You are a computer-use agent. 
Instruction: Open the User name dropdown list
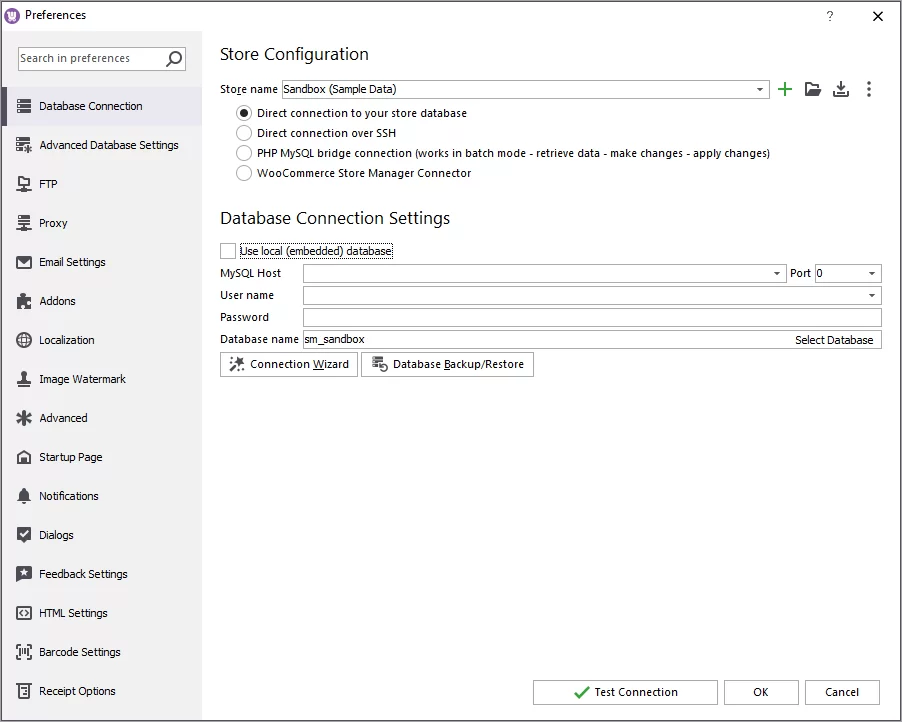(873, 295)
